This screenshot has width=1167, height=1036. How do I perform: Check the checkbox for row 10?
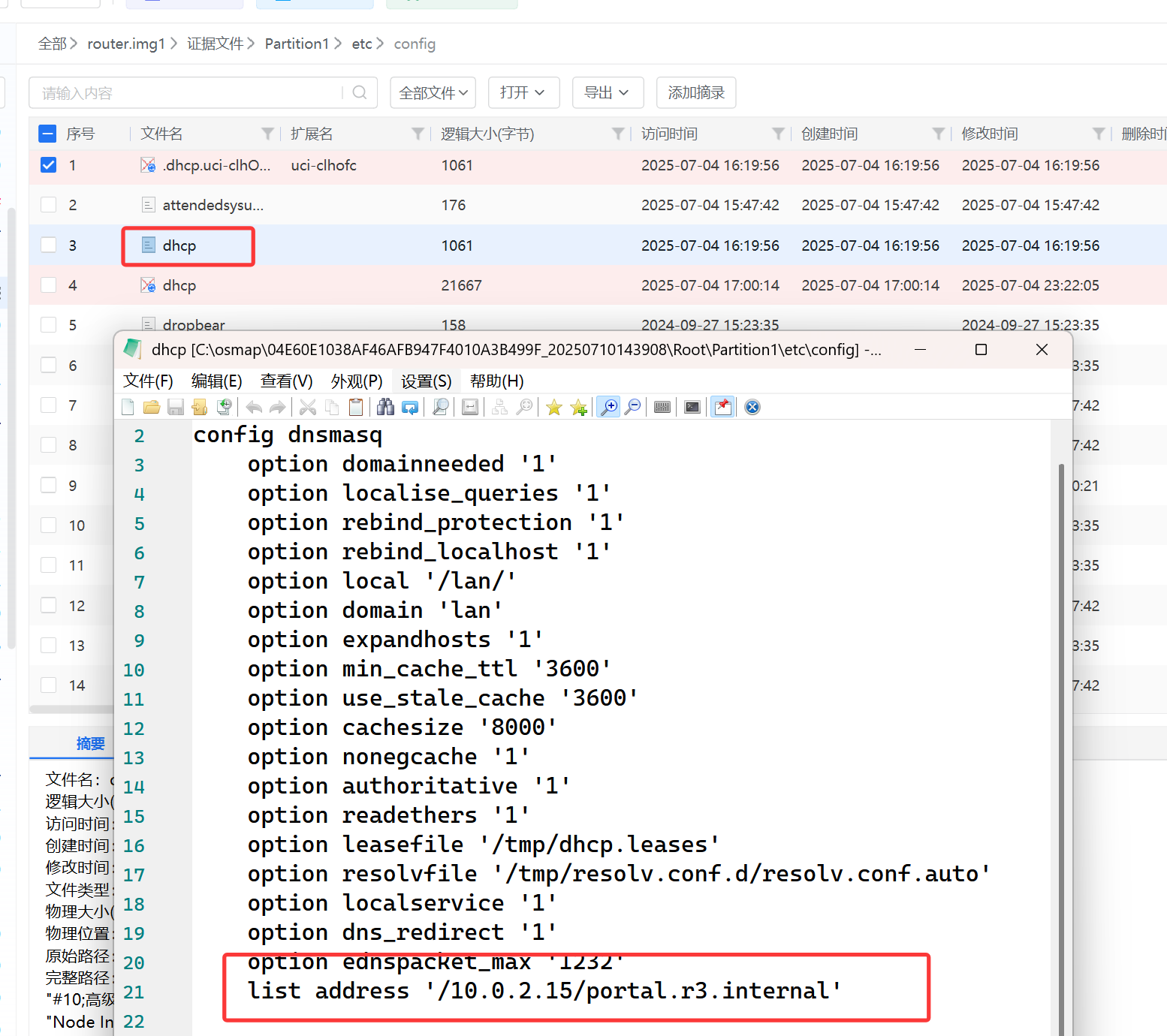[48, 526]
